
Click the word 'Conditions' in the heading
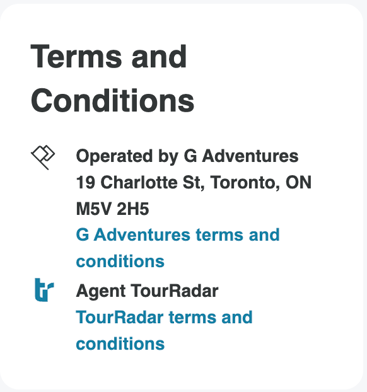pos(112,100)
